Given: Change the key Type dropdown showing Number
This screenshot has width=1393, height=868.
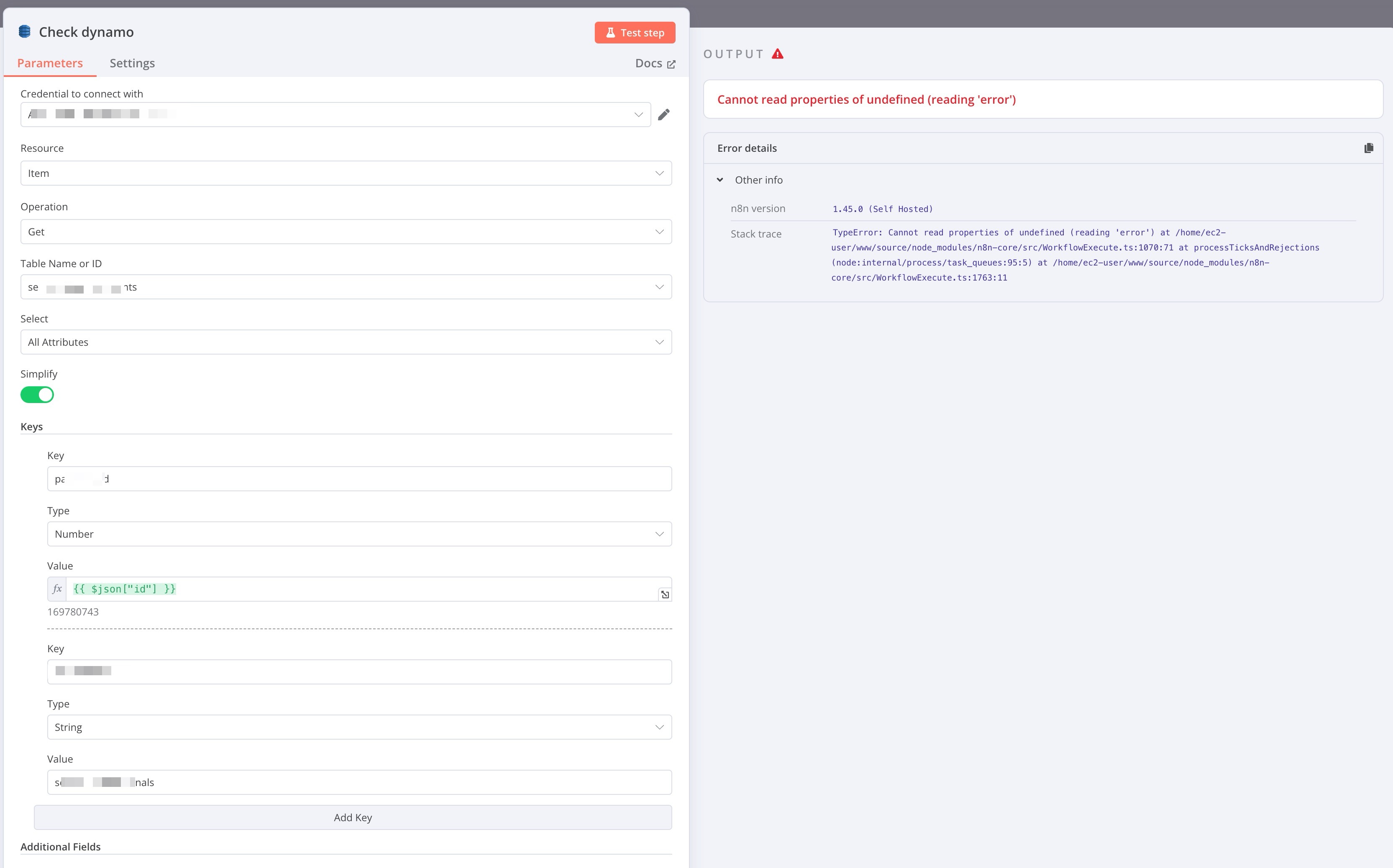Looking at the screenshot, I should (x=359, y=534).
